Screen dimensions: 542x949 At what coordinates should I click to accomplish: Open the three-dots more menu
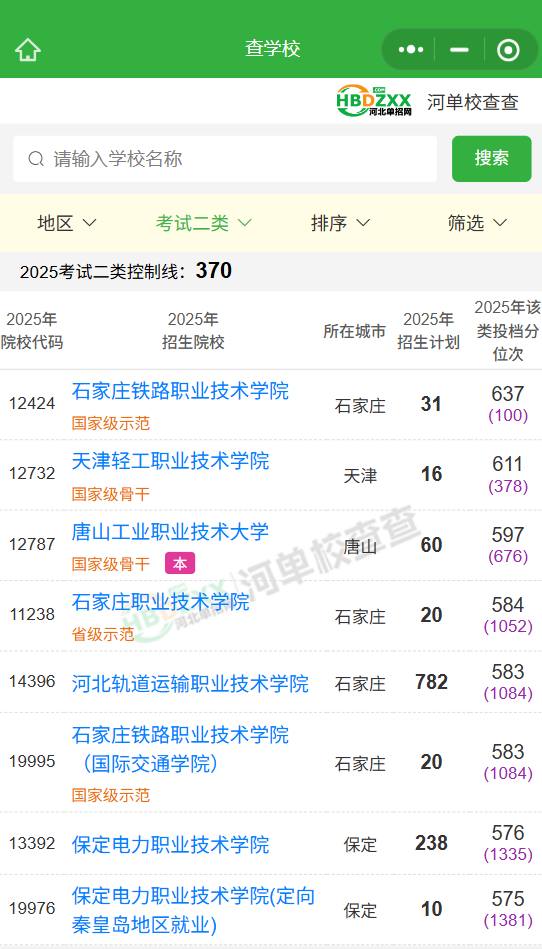[x=411, y=50]
